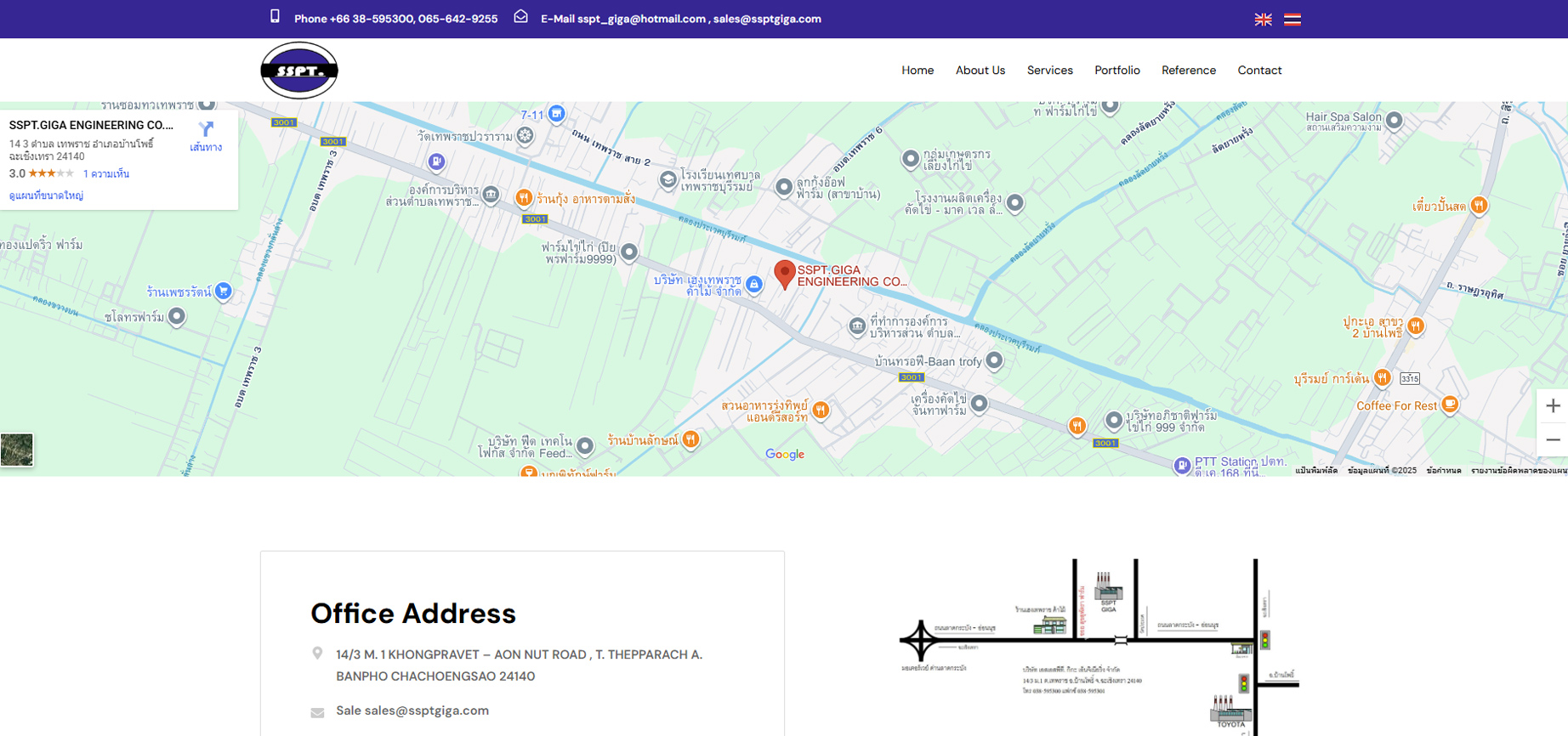Navigate to the Reference page
Viewport: 1568px width, 736px height.
coord(1188,71)
